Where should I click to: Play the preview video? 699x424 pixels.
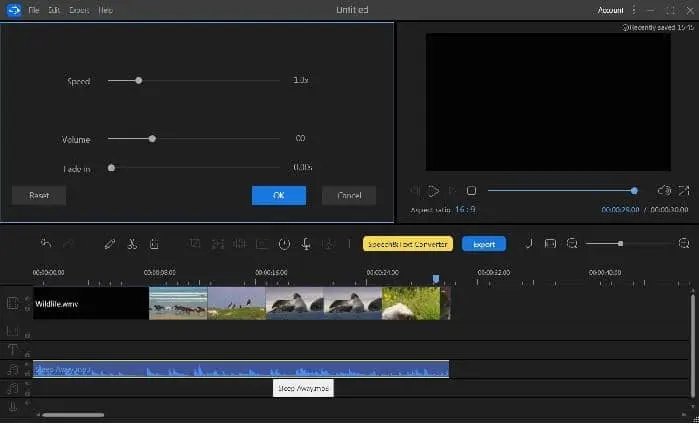[x=433, y=191]
